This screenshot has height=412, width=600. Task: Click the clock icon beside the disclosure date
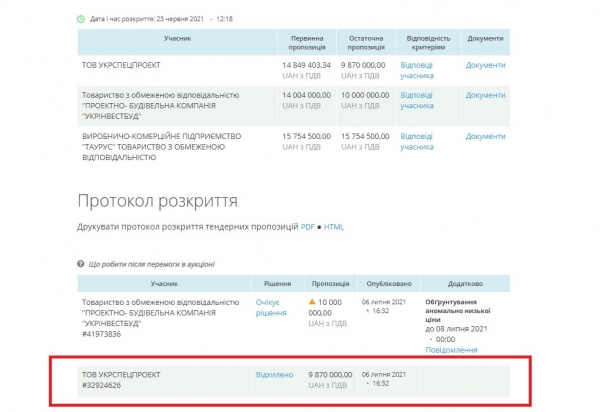tap(81, 18)
